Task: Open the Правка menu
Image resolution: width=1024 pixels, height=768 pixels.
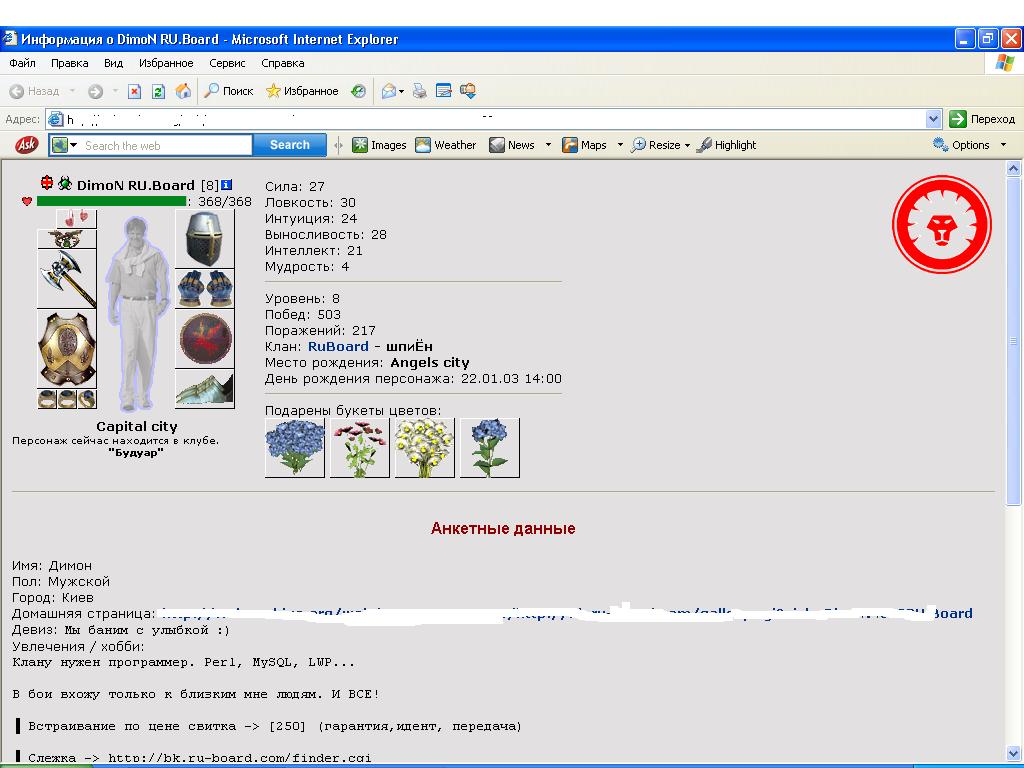Action: pyautogui.click(x=69, y=63)
